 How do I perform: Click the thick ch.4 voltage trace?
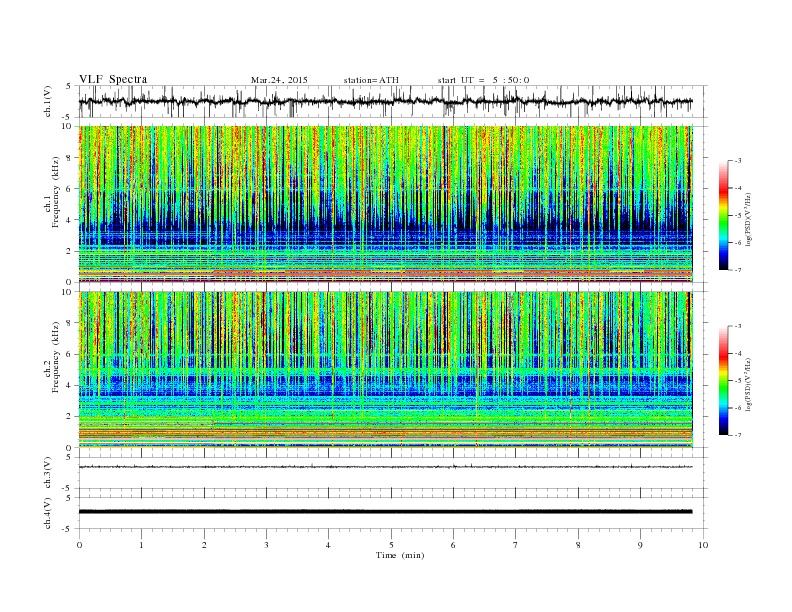tap(385, 512)
